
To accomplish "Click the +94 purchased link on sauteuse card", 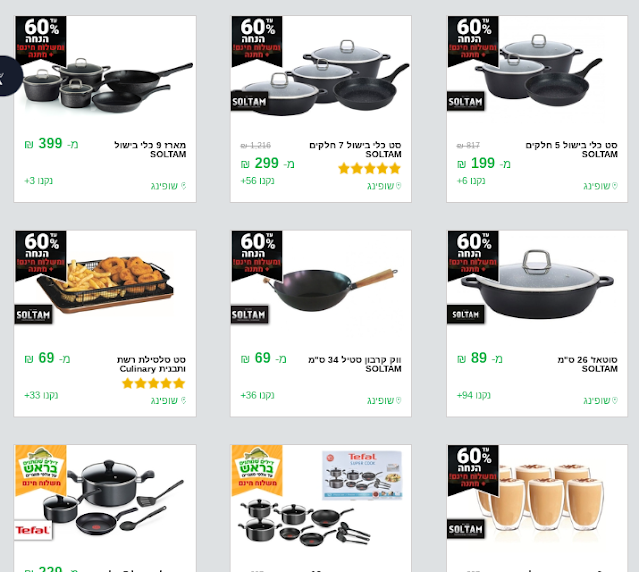I will (474, 395).
